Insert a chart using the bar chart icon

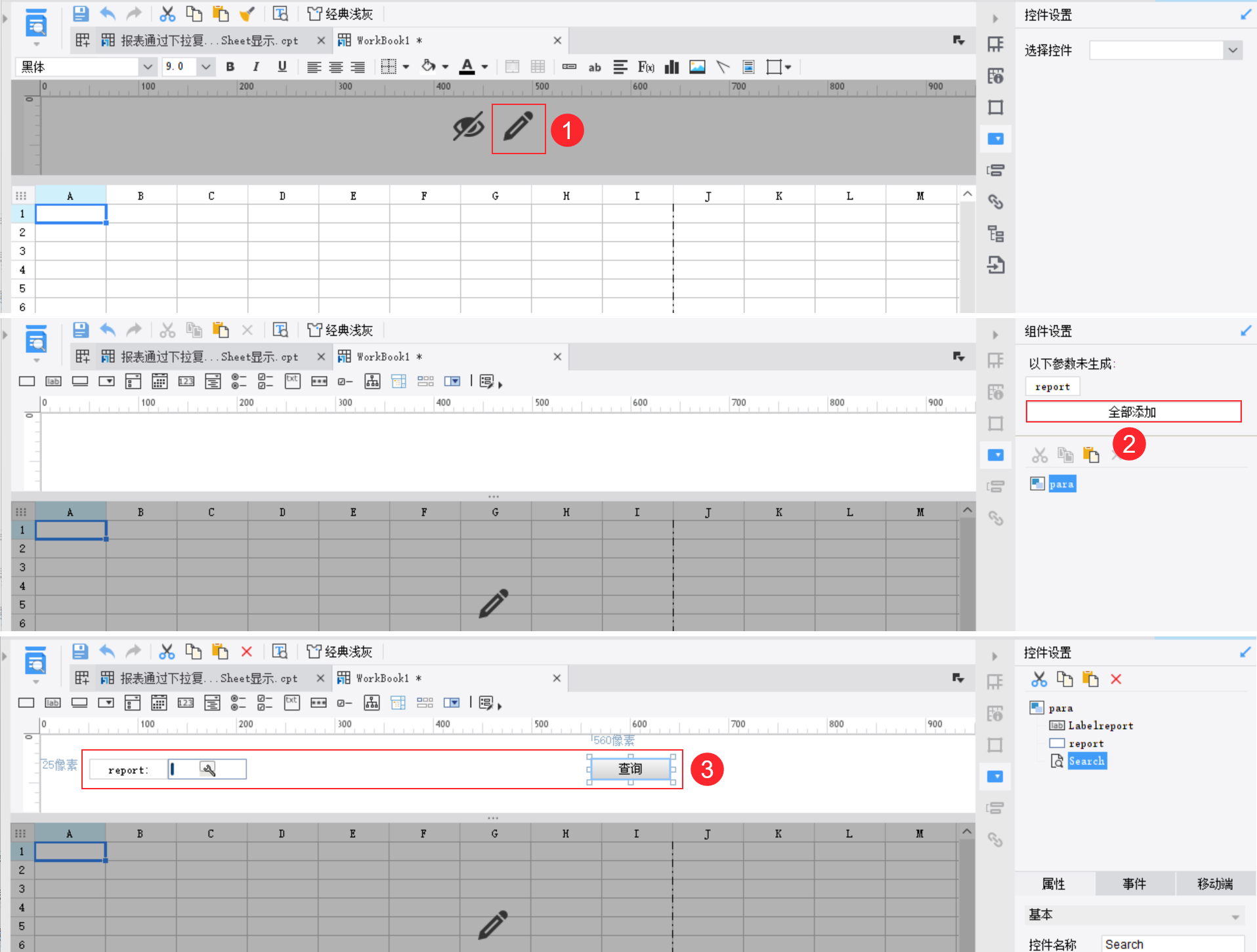(x=671, y=67)
